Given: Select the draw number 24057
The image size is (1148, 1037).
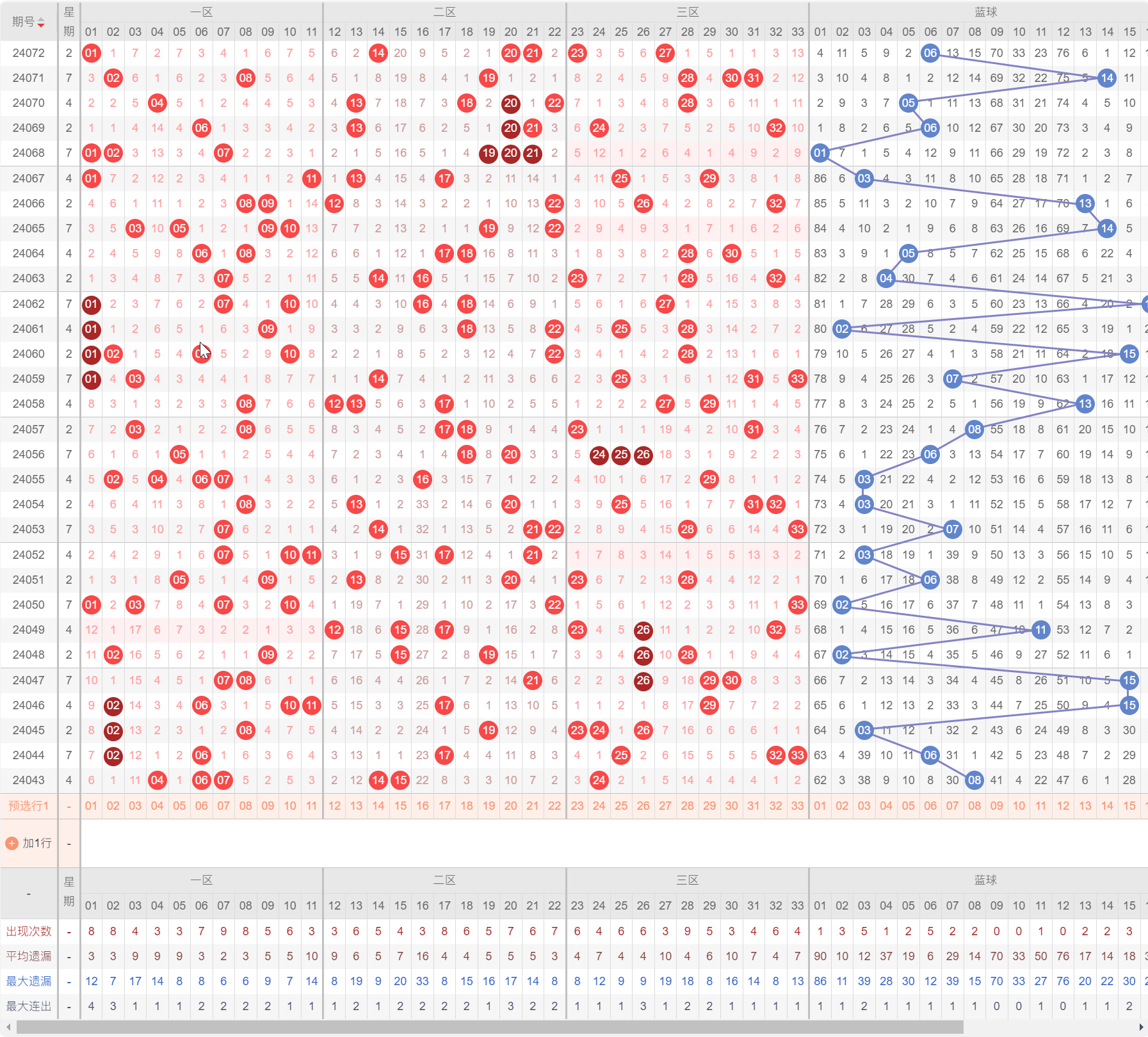Looking at the screenshot, I should pyautogui.click(x=29, y=430).
